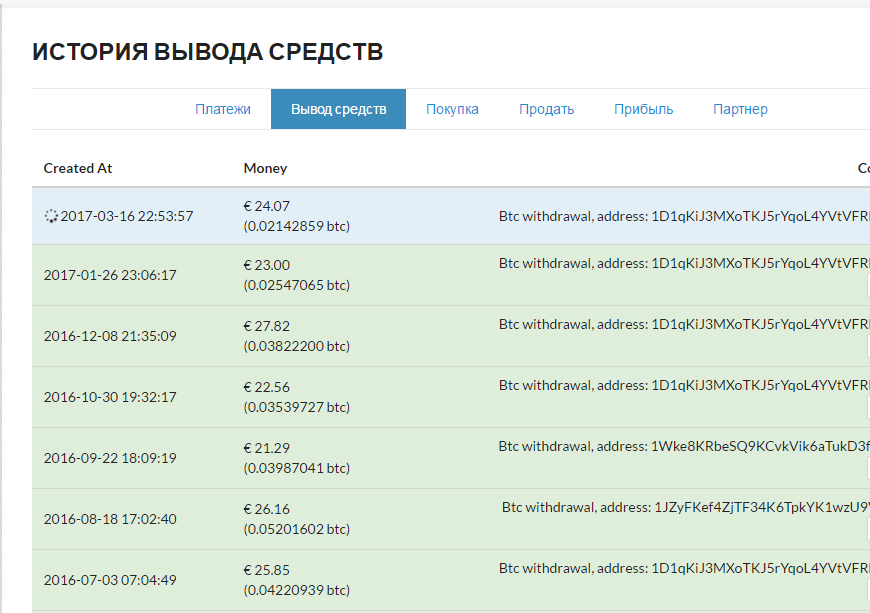Click the € 23.00 withdrawal amount
The height and width of the screenshot is (613, 870).
pyautogui.click(x=266, y=265)
